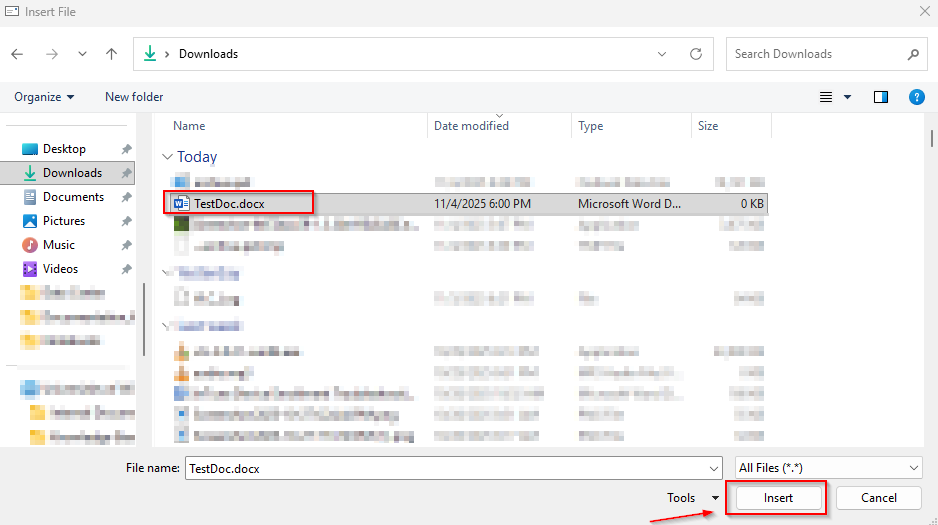Click the file list vertical scrollbar
Screen dimensions: 938x525
pyautogui.click(x=931, y=139)
